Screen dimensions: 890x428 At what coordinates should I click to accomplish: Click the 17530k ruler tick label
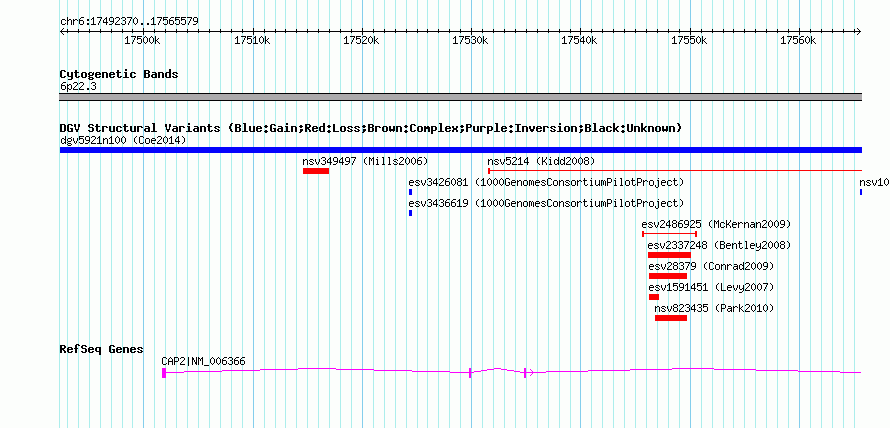tap(471, 40)
